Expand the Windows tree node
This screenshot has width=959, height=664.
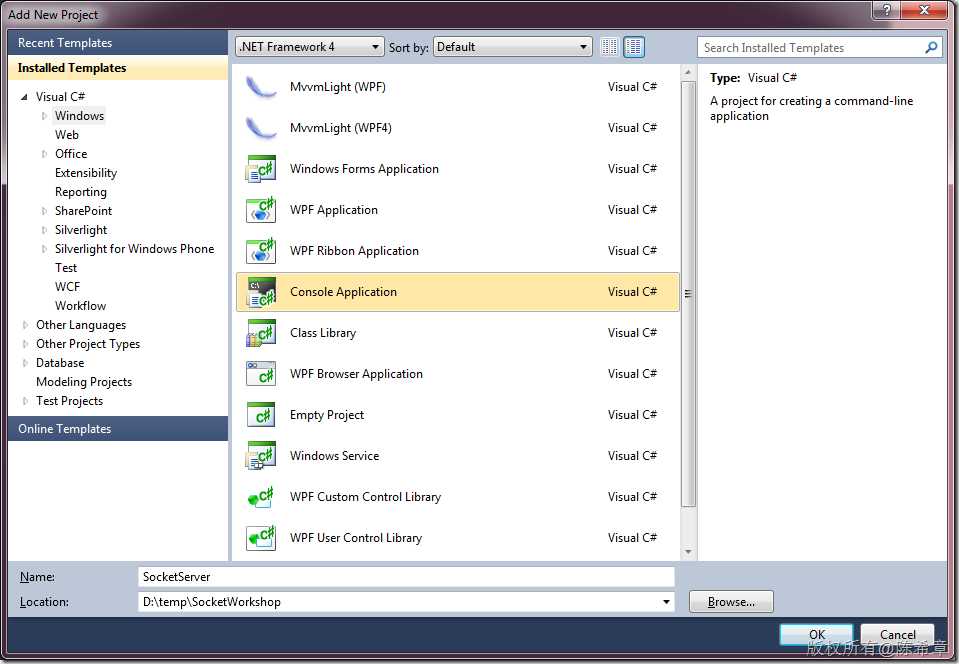point(44,116)
